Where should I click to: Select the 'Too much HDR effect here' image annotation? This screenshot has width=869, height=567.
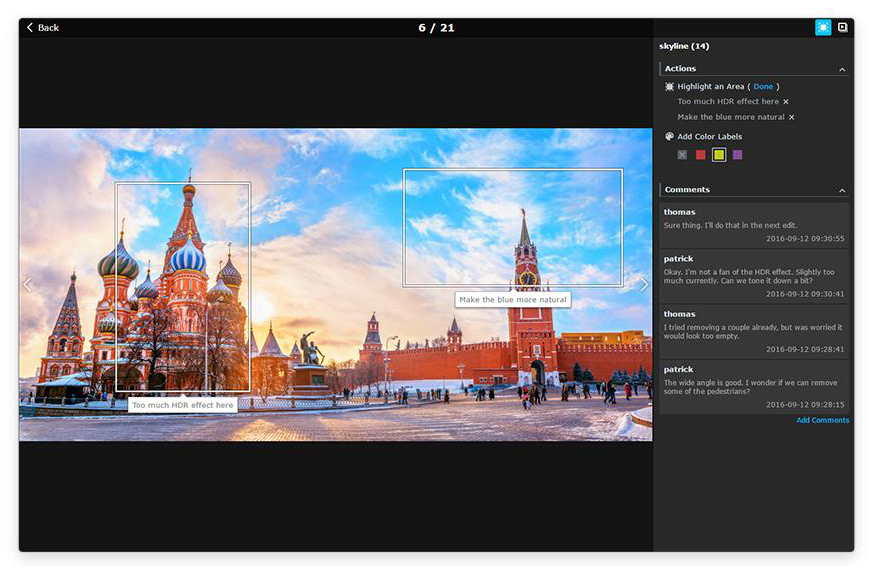[x=183, y=405]
